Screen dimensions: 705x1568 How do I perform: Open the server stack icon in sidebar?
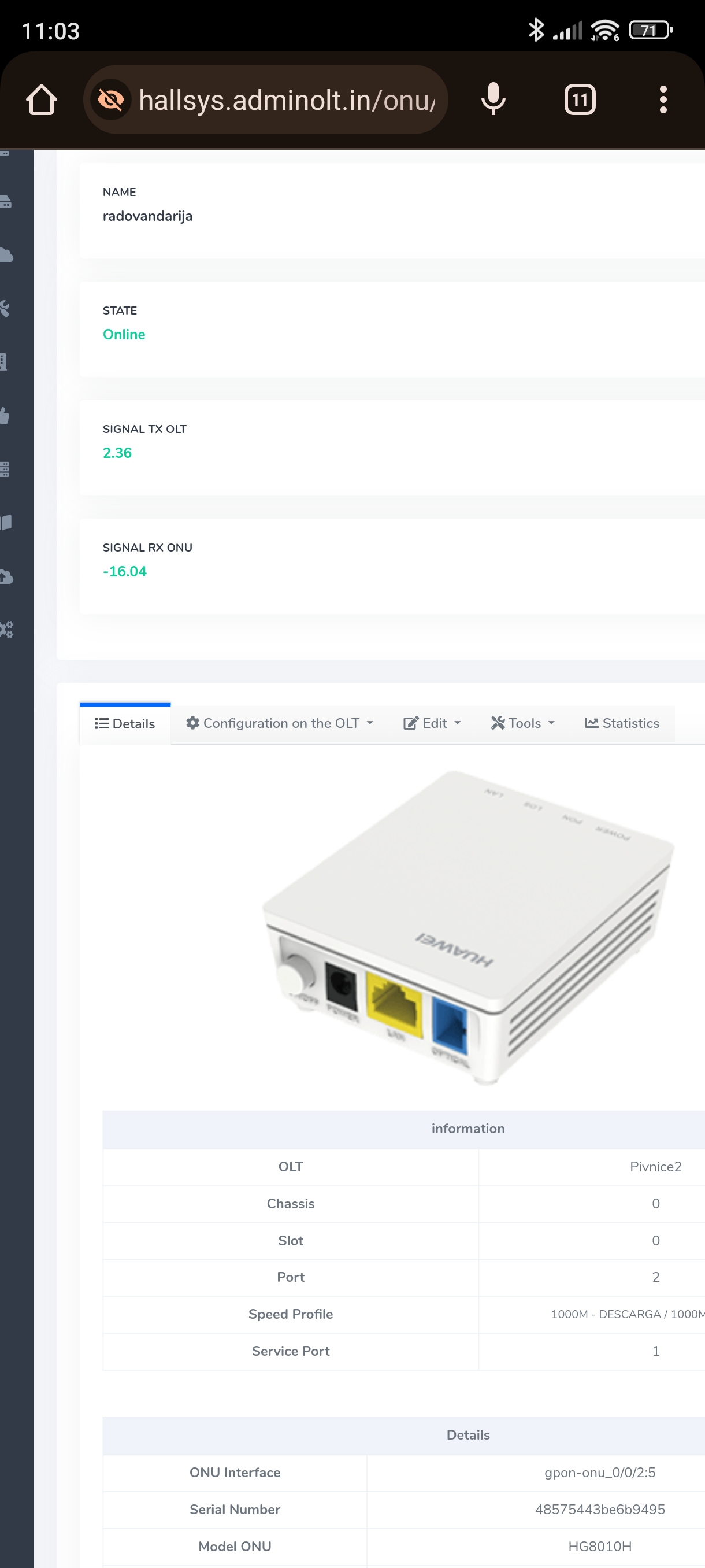click(5, 469)
